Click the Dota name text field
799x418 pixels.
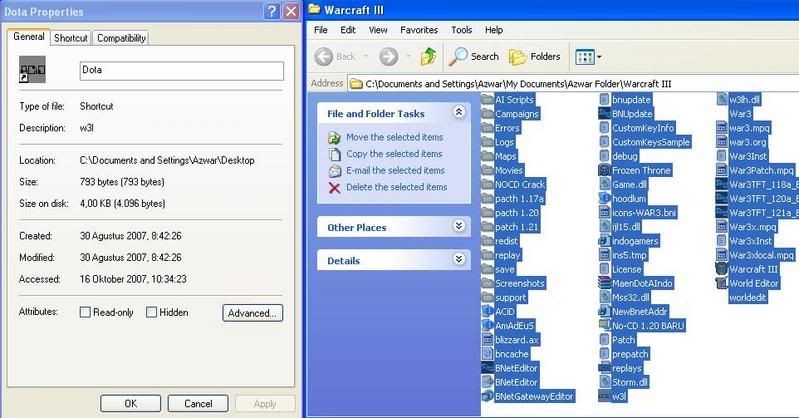pos(181,71)
